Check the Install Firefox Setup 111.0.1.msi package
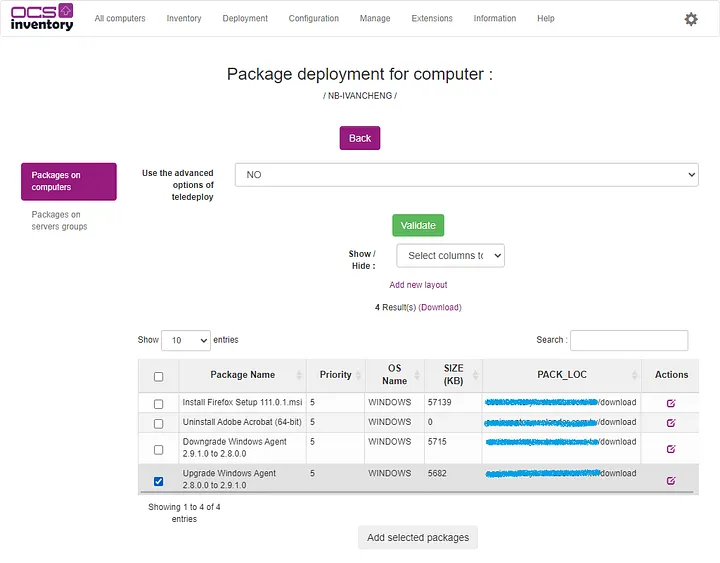This screenshot has width=720, height=563. tap(158, 404)
